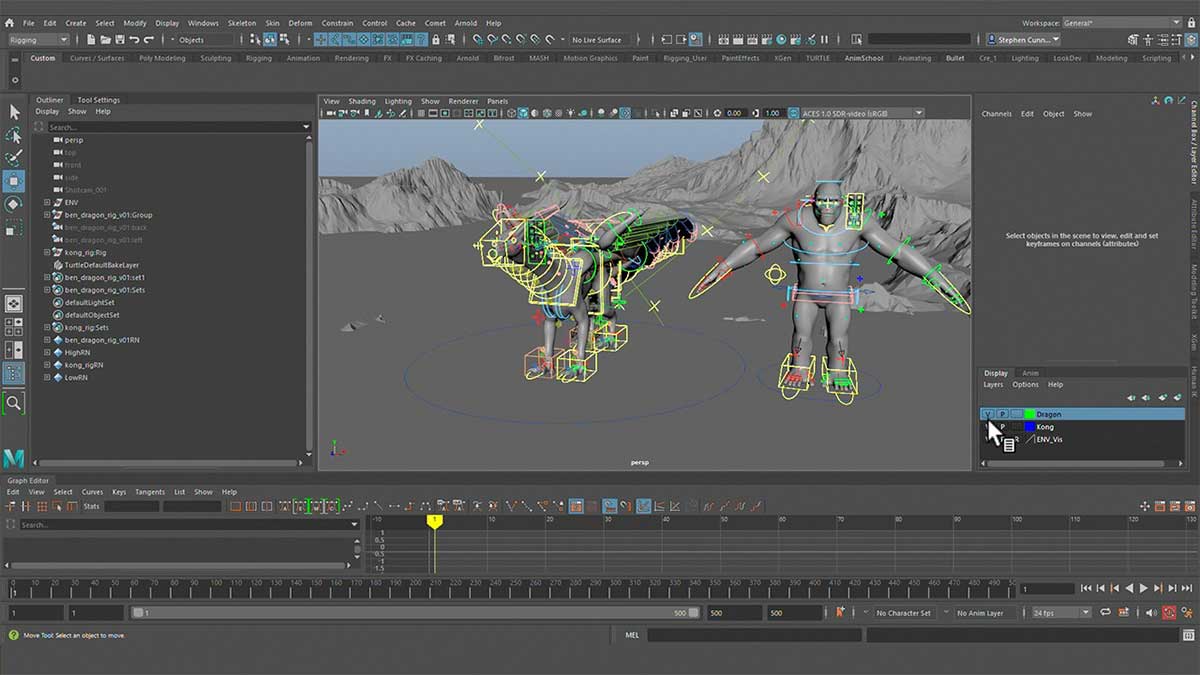Enable the snap to grid magnet icon
The height and width of the screenshot is (675, 1200).
(321, 38)
